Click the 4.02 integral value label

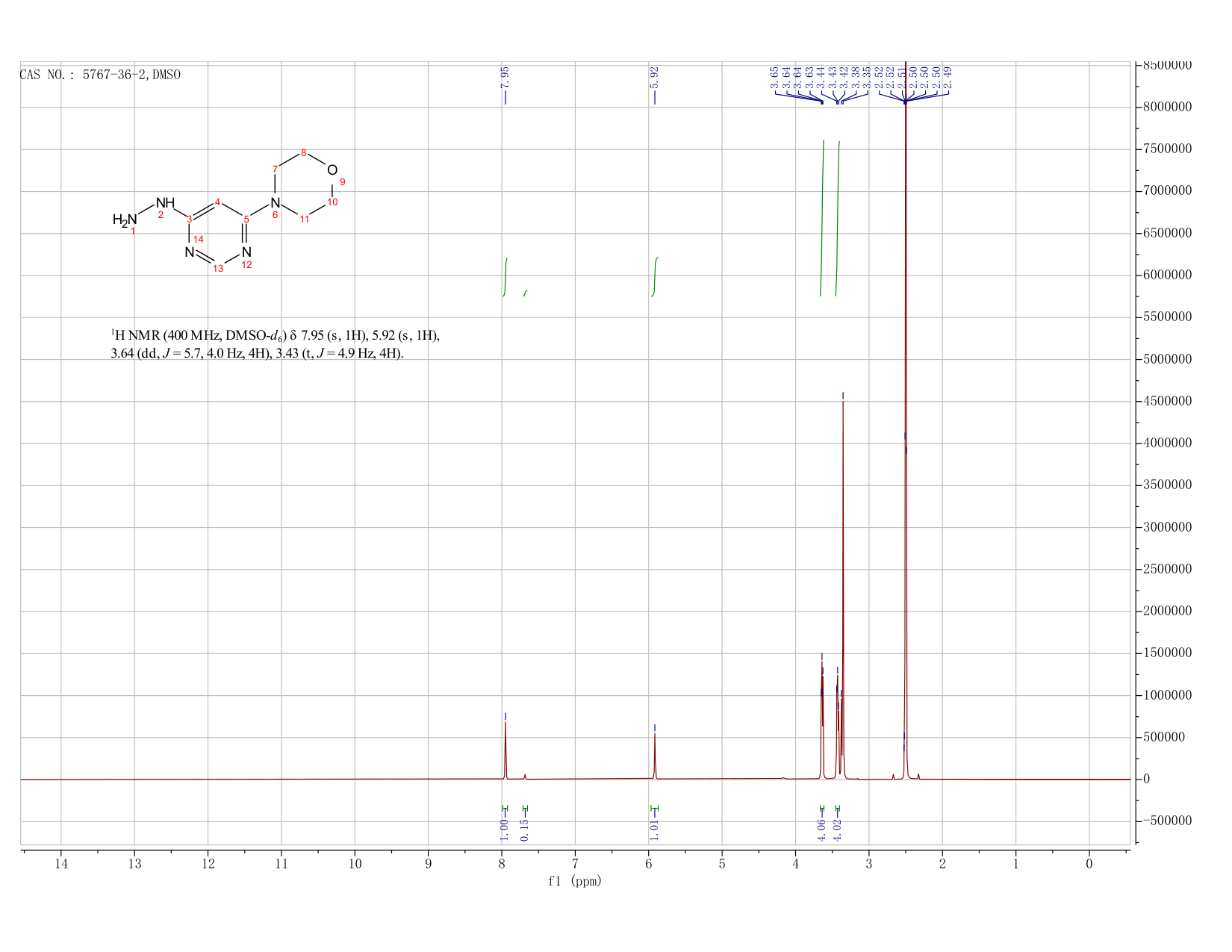[838, 829]
